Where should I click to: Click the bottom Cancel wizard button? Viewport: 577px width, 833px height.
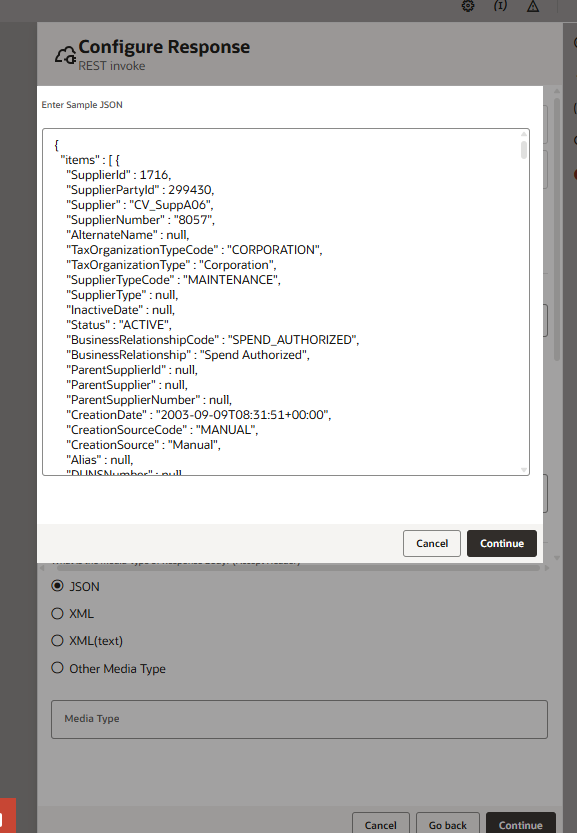point(380,824)
